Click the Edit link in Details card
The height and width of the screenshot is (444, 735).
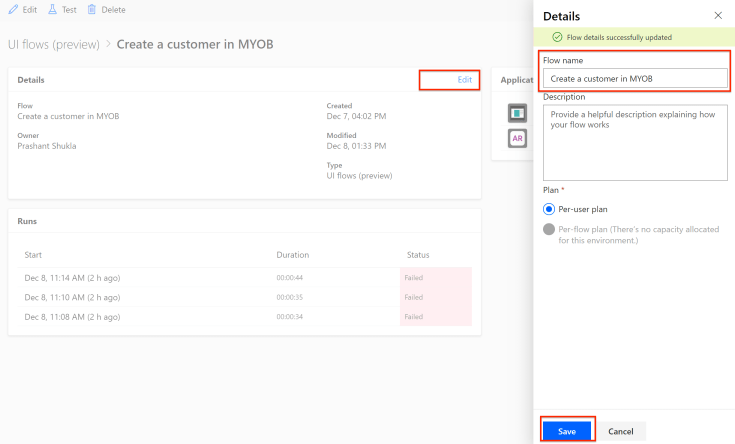point(464,80)
